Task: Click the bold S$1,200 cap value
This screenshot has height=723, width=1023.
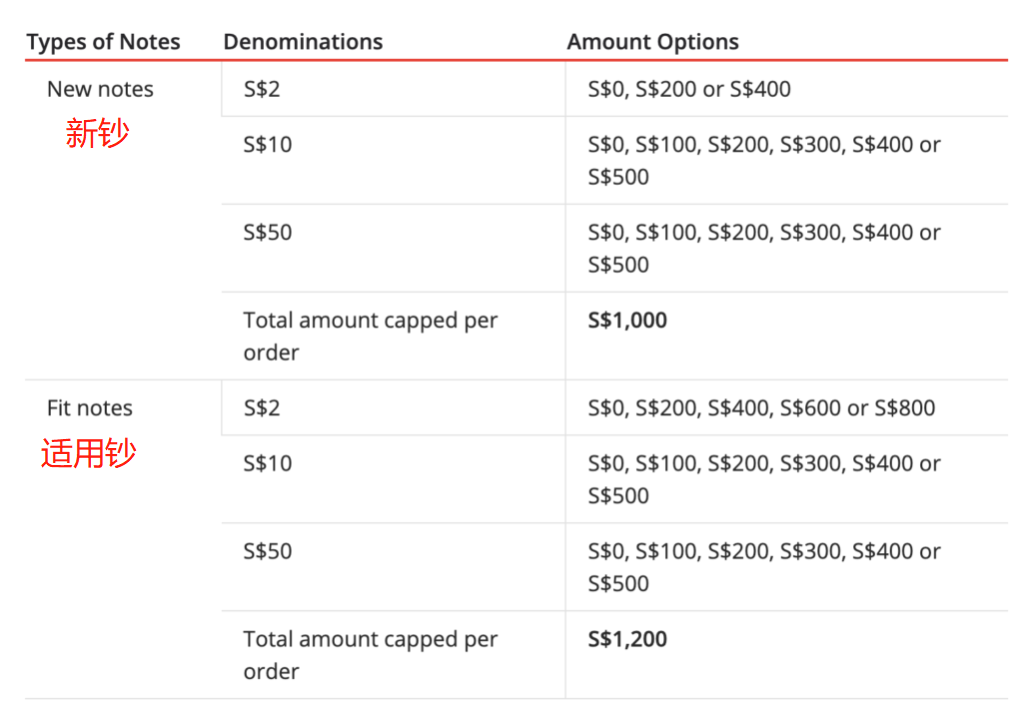Action: tap(627, 640)
